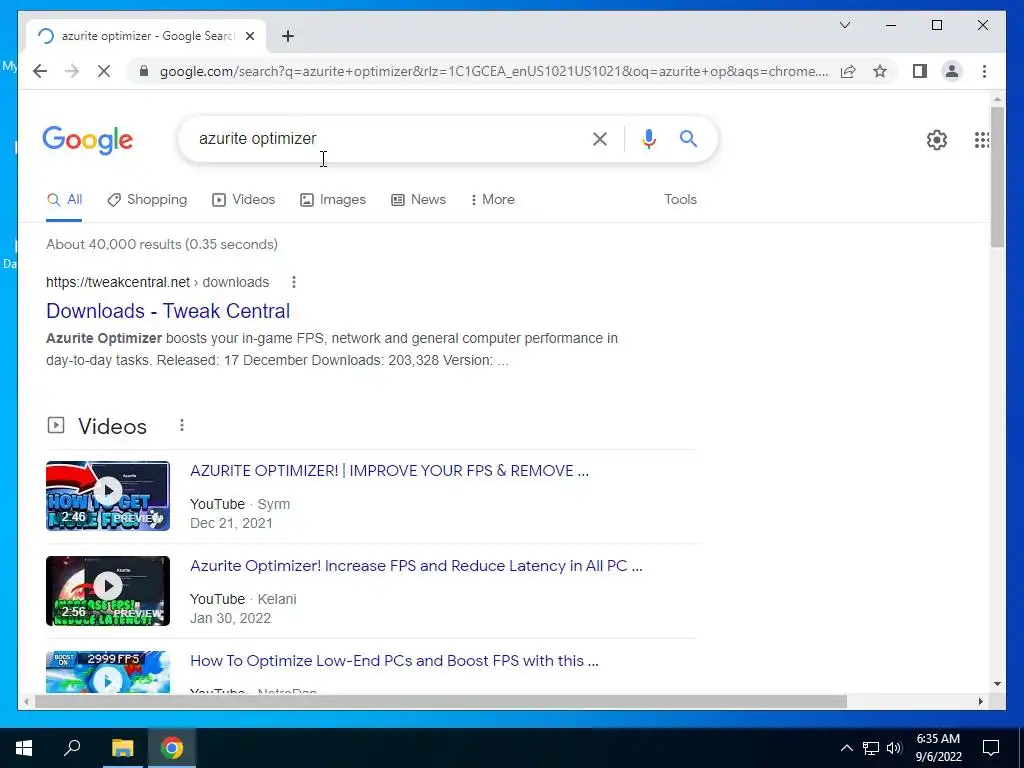Play the 2999 FPS video thumbnail

(108, 672)
